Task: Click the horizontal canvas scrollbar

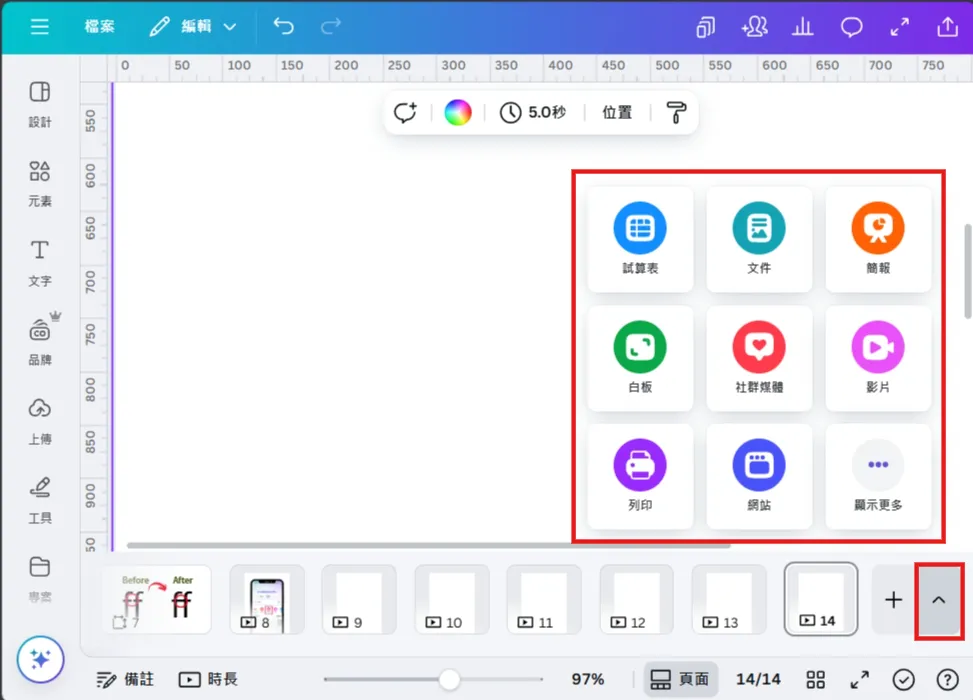Action: (428, 545)
